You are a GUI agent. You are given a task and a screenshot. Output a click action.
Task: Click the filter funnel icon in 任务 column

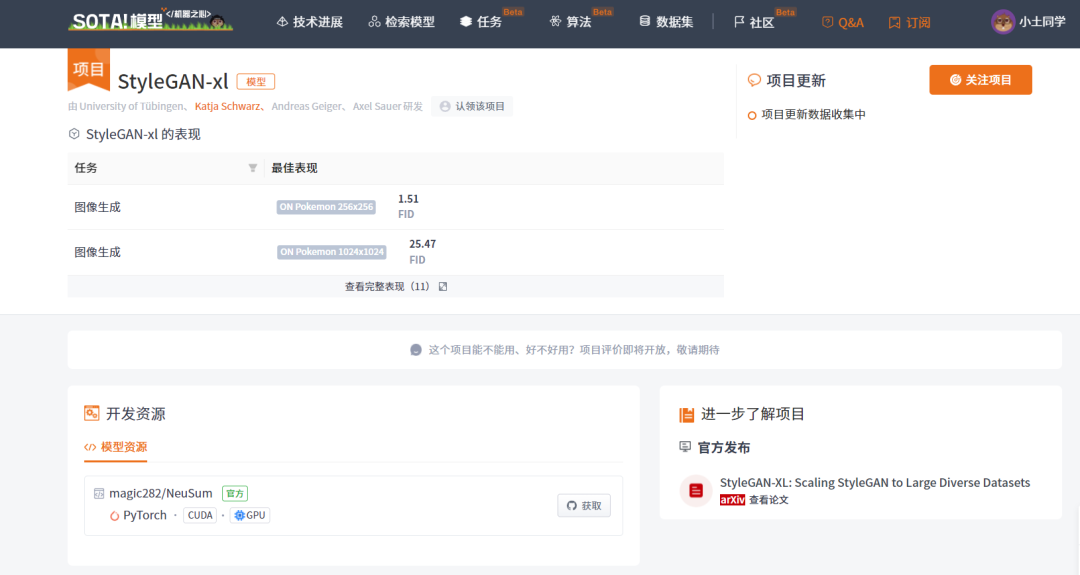[253, 168]
